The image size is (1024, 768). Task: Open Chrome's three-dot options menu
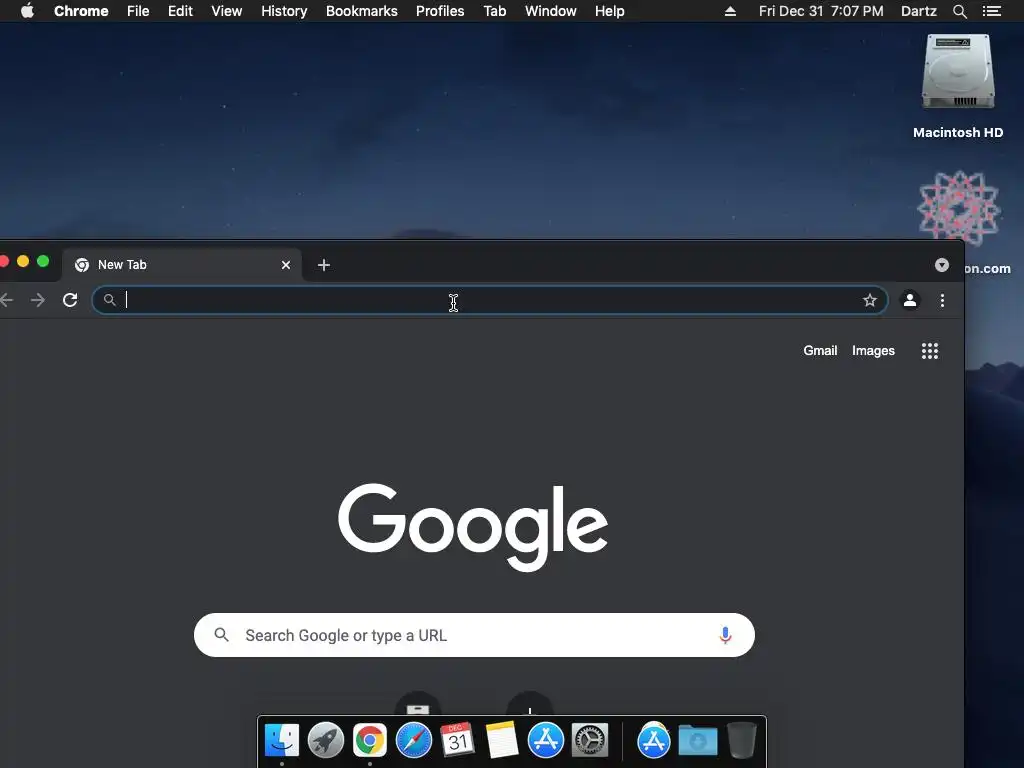click(942, 300)
